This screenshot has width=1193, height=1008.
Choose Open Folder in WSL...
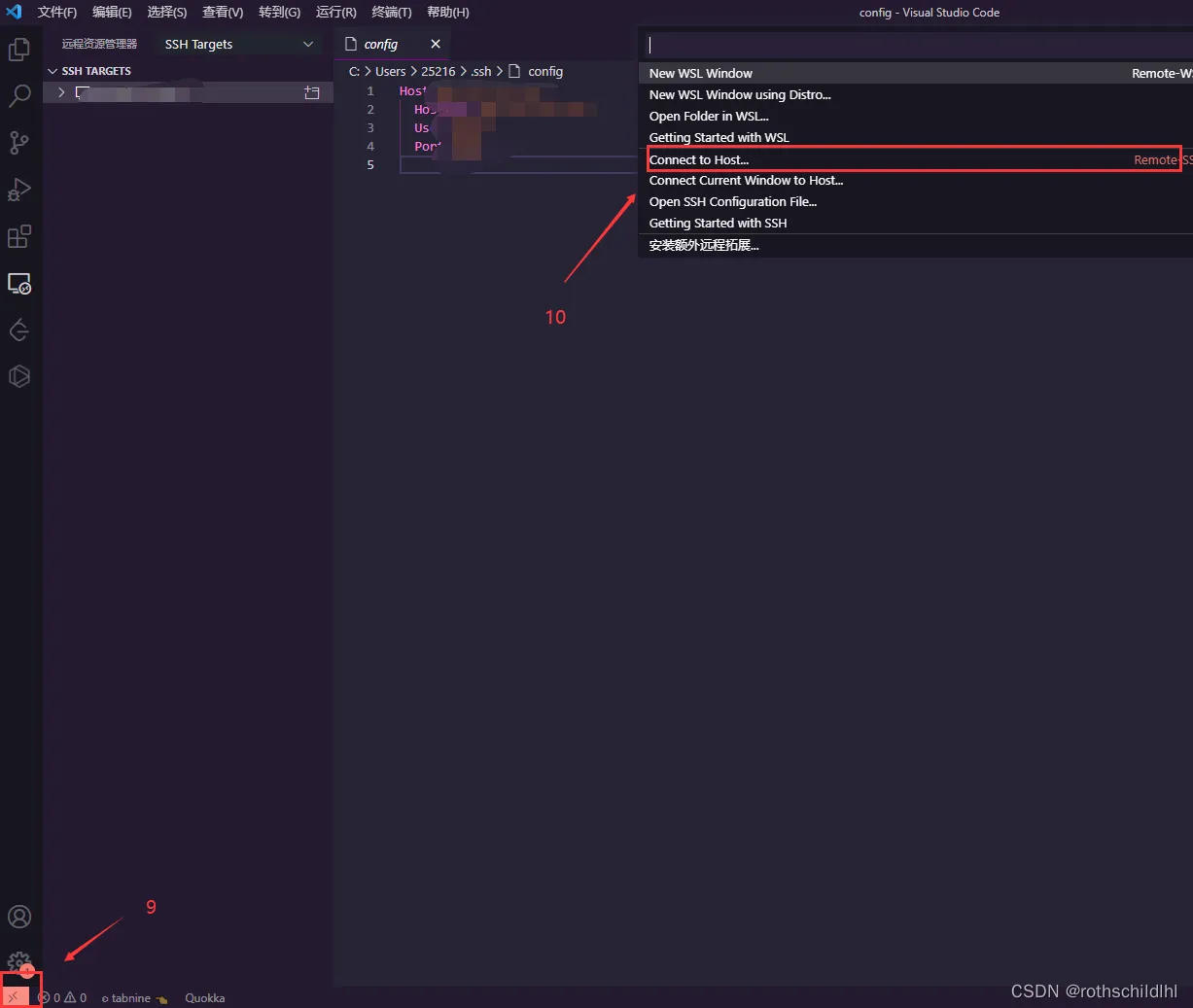[916, 116]
